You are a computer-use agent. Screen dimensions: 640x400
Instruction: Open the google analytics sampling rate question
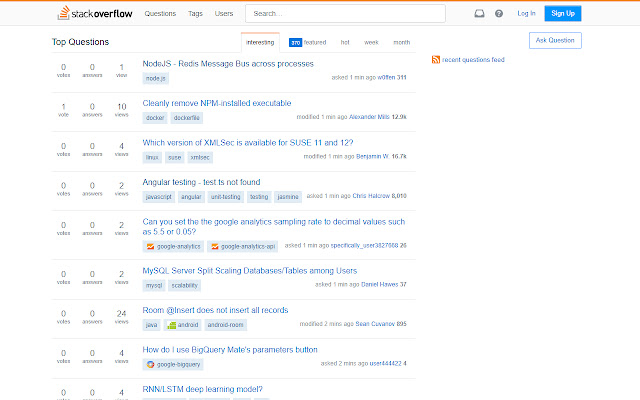pos(273,227)
